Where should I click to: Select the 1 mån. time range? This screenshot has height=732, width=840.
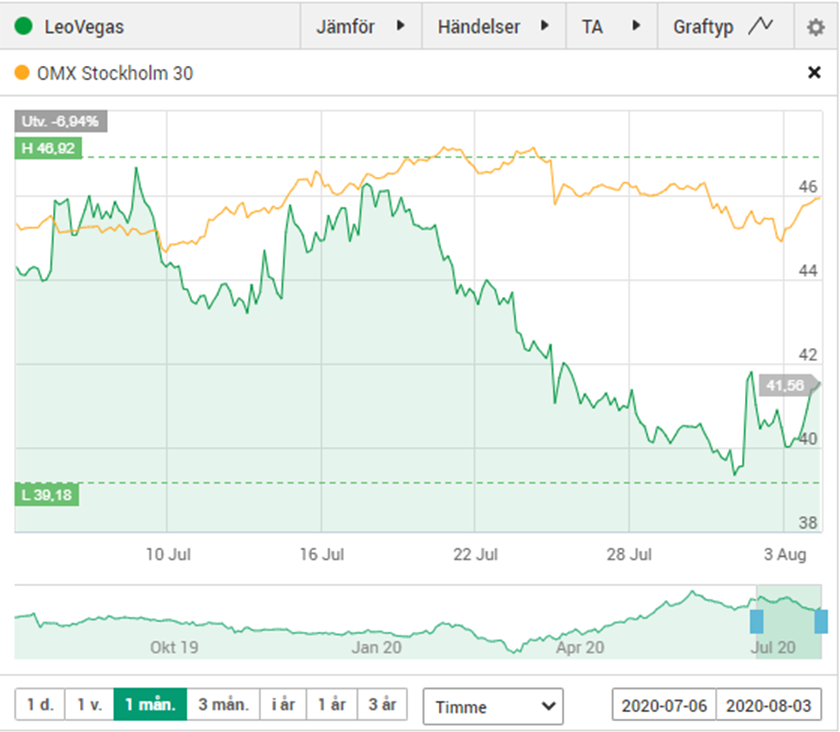pyautogui.click(x=150, y=704)
